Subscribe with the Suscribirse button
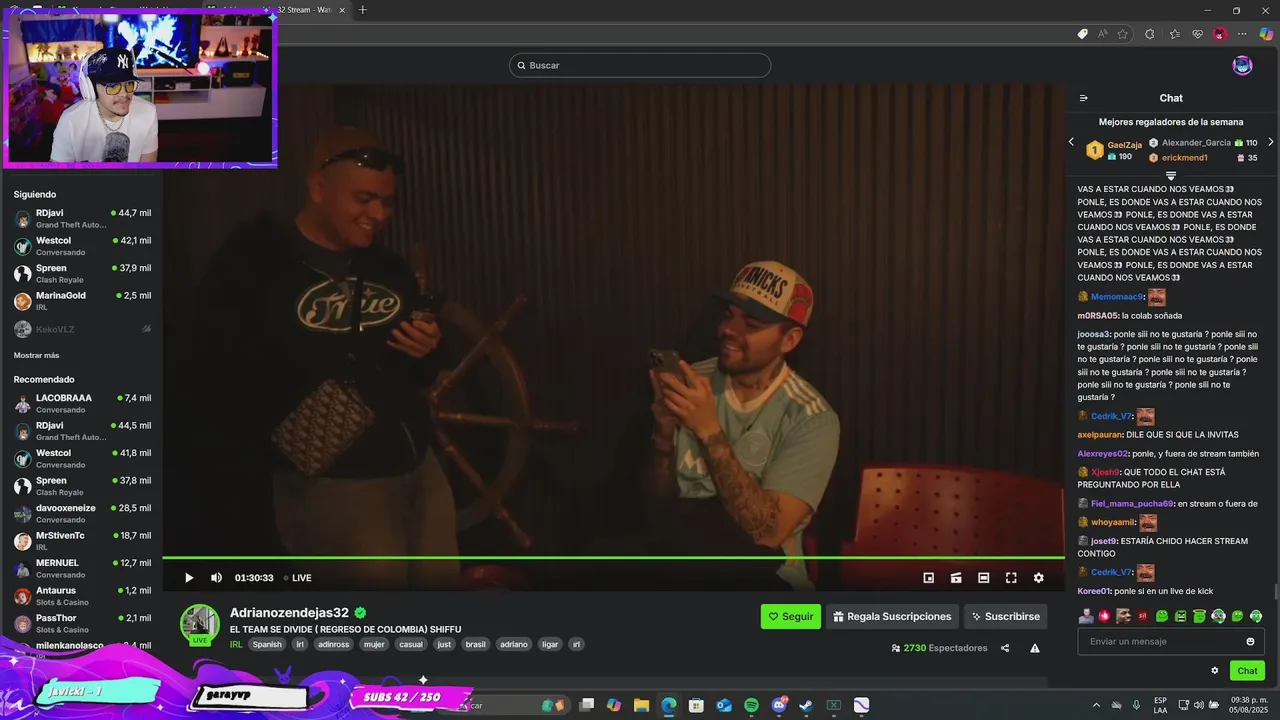The width and height of the screenshot is (1280, 720). click(x=1005, y=617)
